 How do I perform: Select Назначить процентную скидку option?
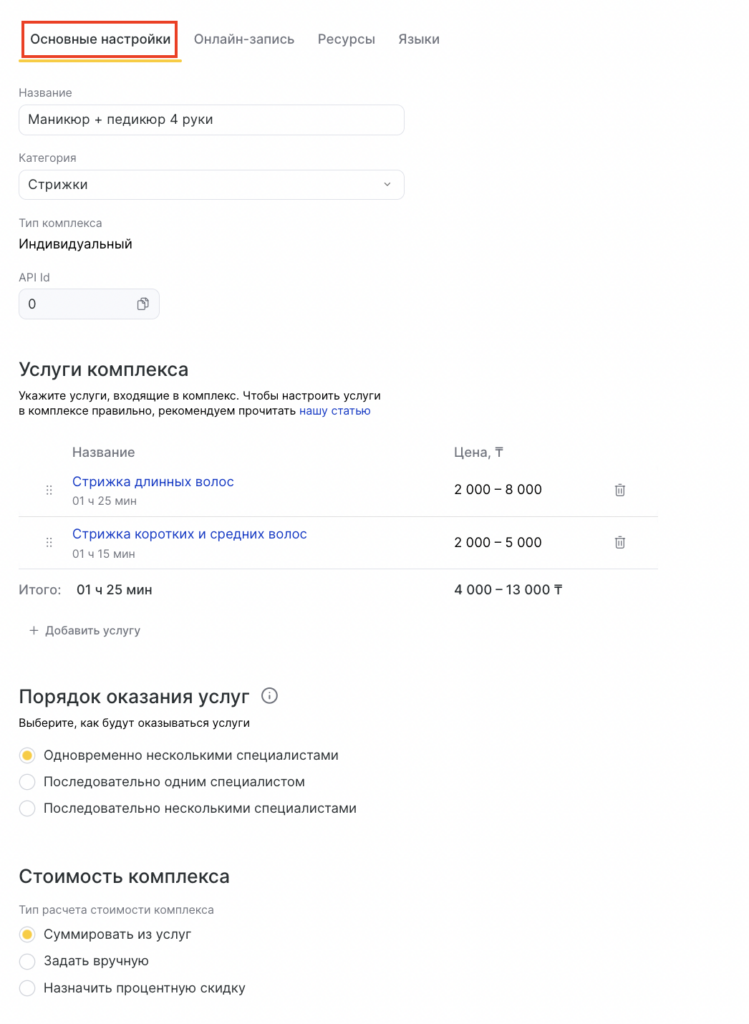(x=28, y=988)
